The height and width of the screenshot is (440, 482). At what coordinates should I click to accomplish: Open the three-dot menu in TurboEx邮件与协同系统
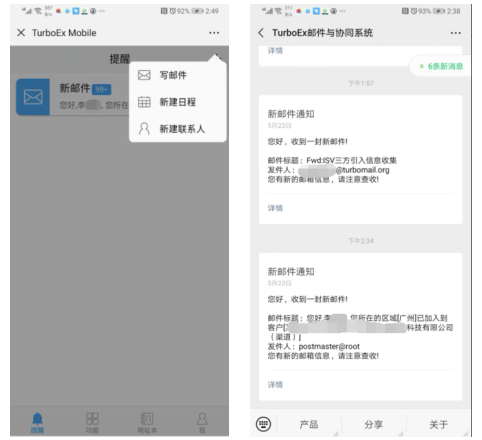tap(455, 33)
